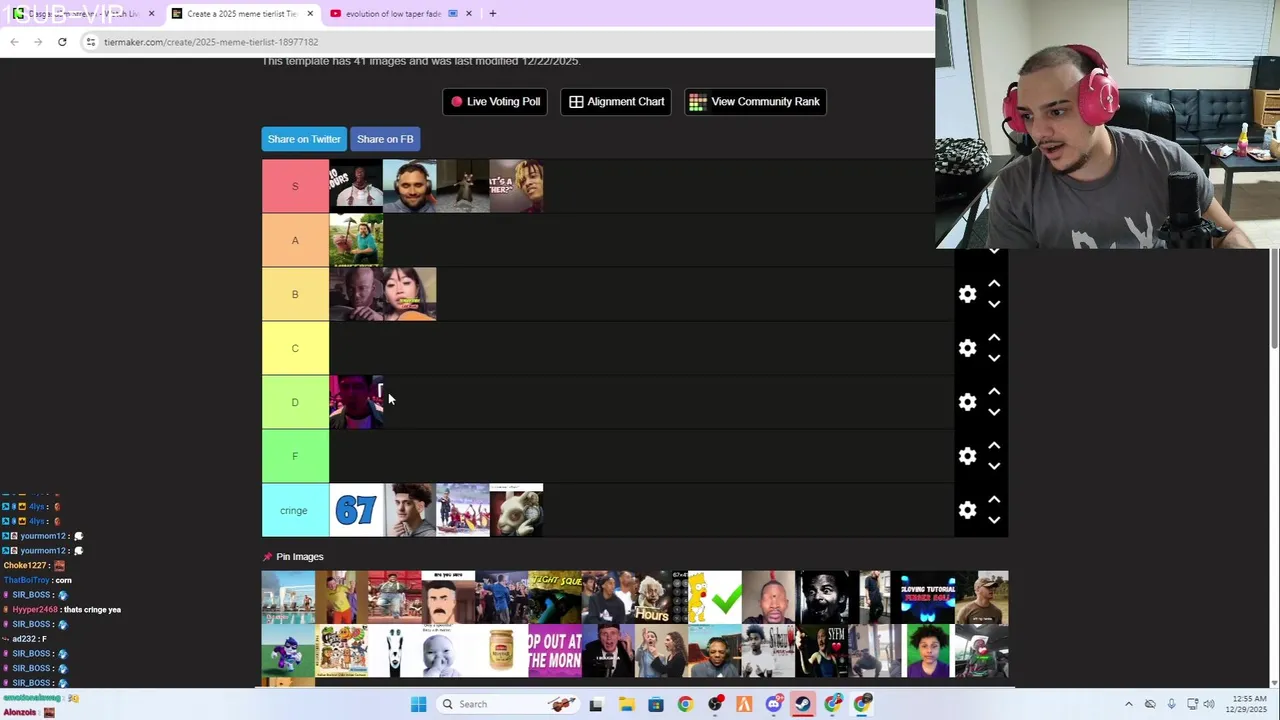Select the F tier label
Image resolution: width=1280 pixels, height=720 pixels.
pos(295,456)
